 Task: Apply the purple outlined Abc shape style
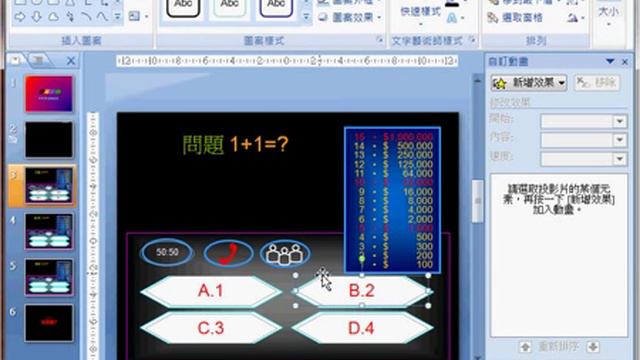[276, 7]
